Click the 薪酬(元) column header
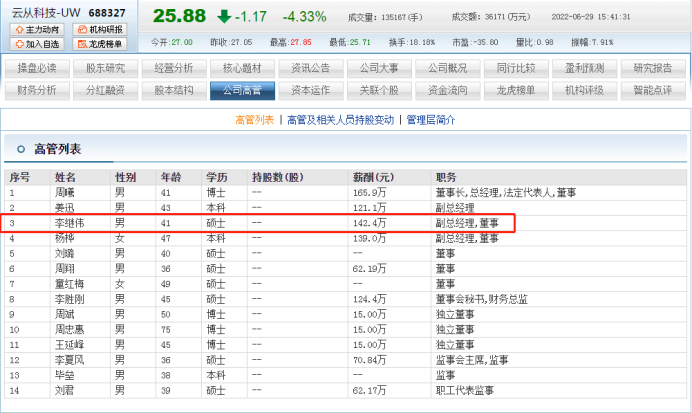The height and width of the screenshot is (413, 692). [x=373, y=177]
